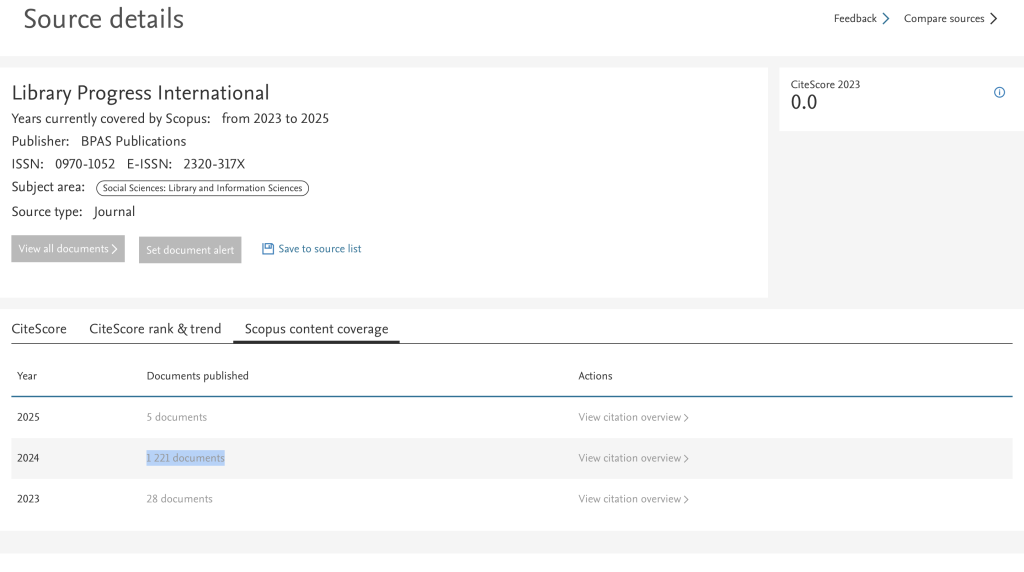
Task: Open the 1 221 documents link for 2024
Action: tap(185, 458)
